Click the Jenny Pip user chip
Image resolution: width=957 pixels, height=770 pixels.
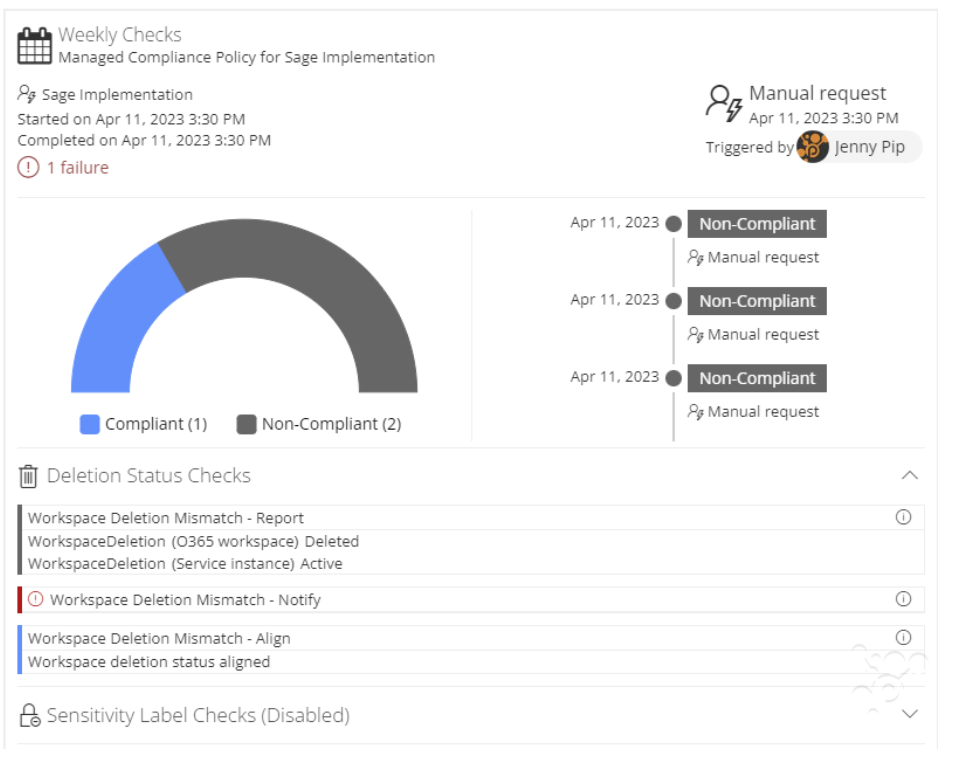click(859, 147)
